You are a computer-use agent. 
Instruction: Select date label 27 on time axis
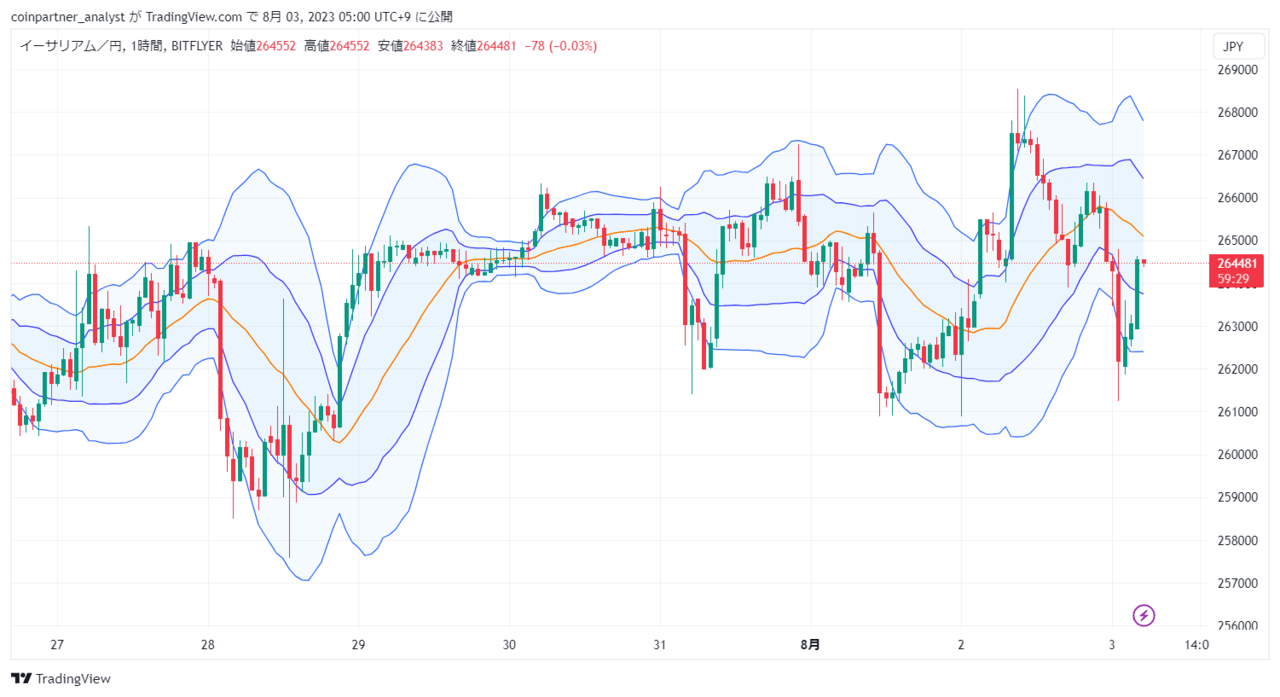pyautogui.click(x=57, y=645)
